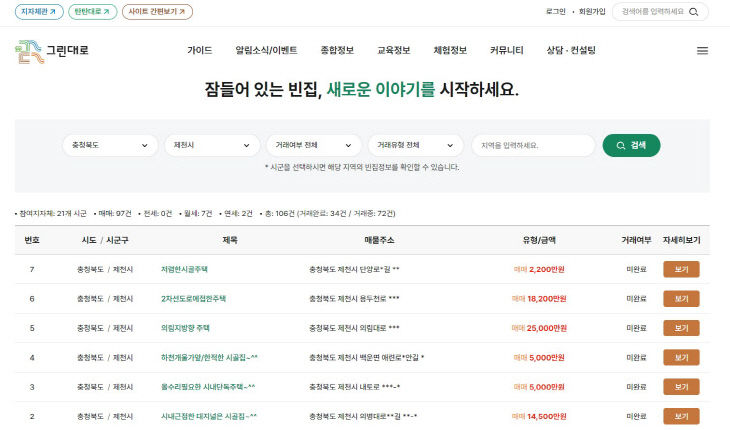The height and width of the screenshot is (430, 730).
Task: Open the 체험정보 menu
Action: (x=450, y=50)
